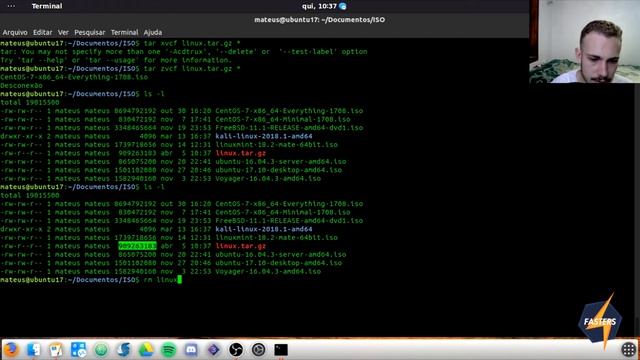This screenshot has width=640, height=360.
Task: Open Discord from the dock
Action: coord(191,349)
